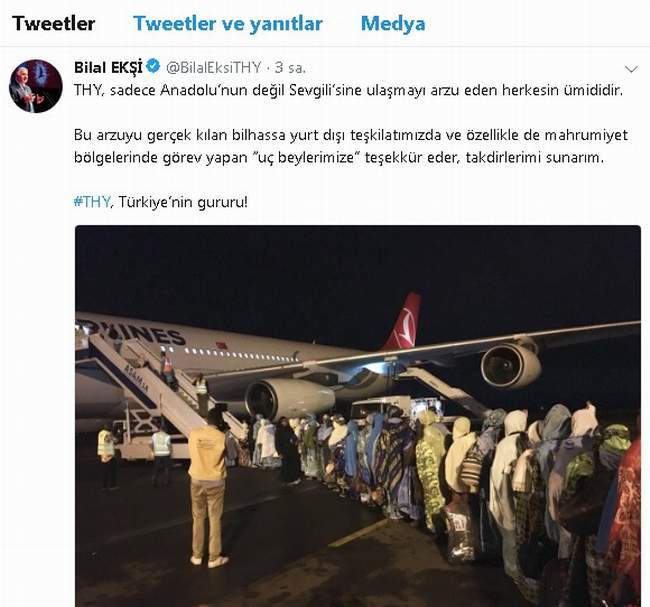Image resolution: width=650 pixels, height=607 pixels.
Task: Click the "Türkiye'nin gururu!" text
Action: pyautogui.click(x=183, y=202)
